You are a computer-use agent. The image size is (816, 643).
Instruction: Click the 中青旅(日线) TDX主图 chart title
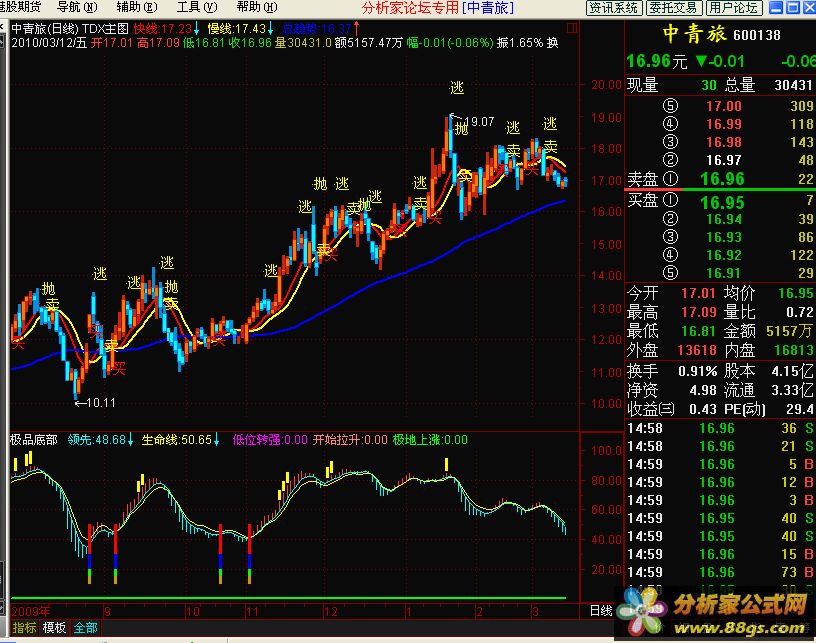coord(70,29)
